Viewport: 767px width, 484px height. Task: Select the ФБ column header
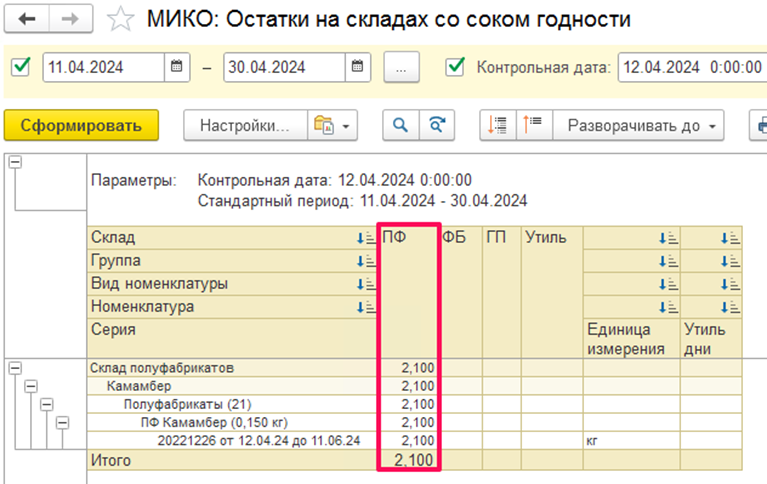(461, 292)
